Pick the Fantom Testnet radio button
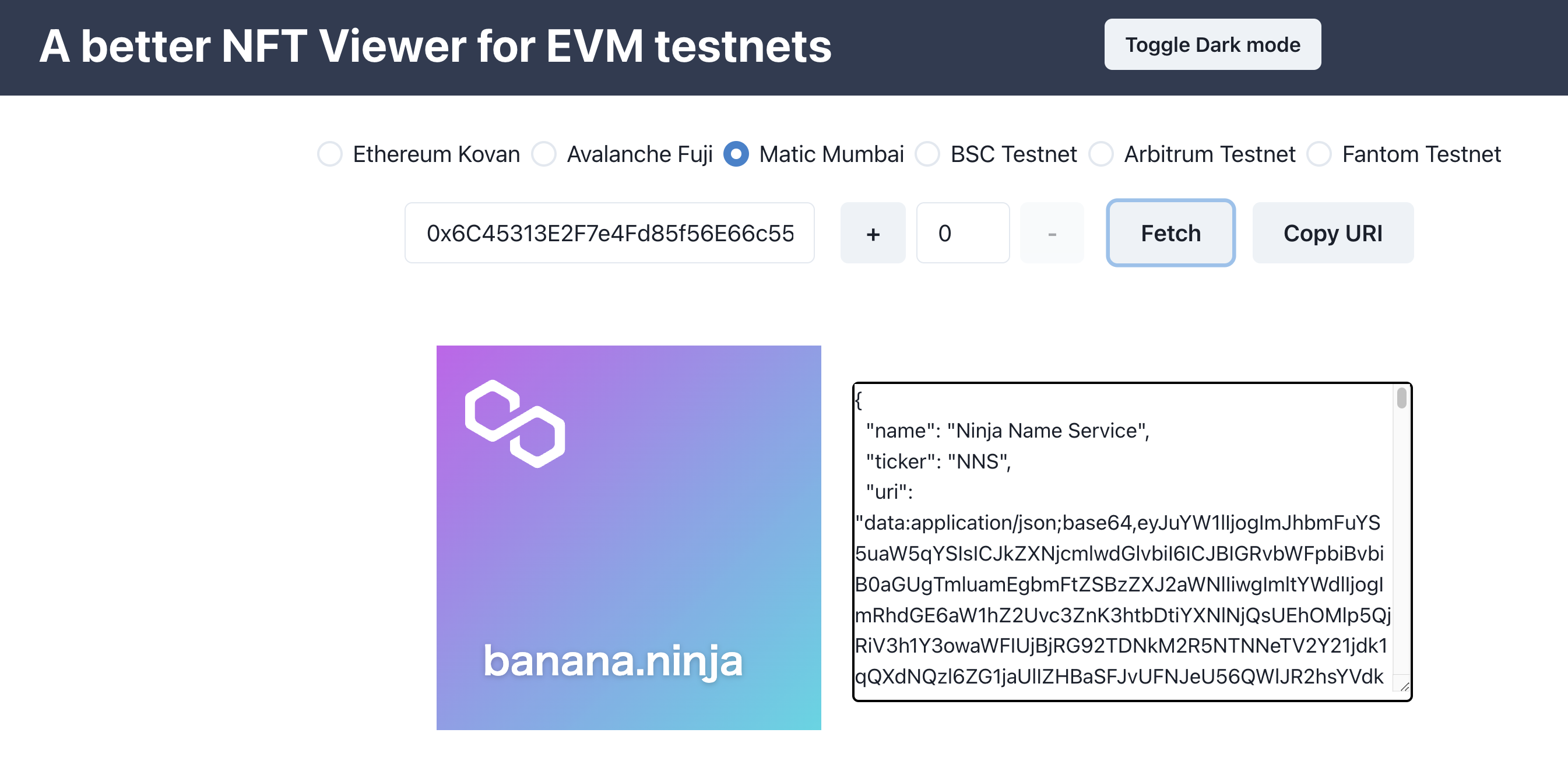 [x=1319, y=154]
